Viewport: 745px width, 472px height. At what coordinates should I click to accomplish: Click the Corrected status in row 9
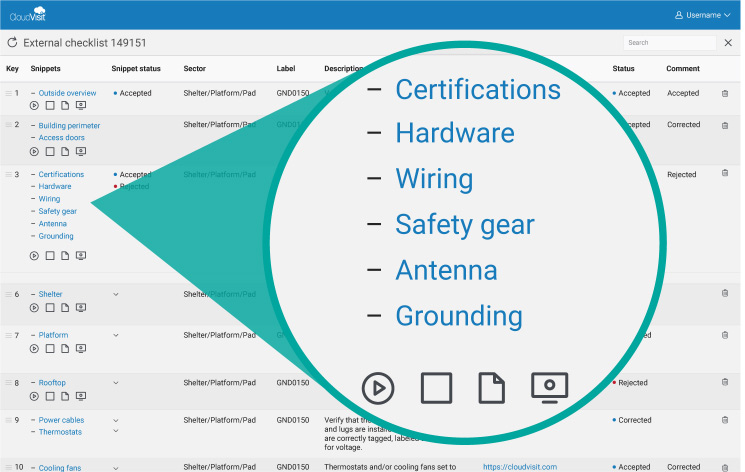(632, 420)
